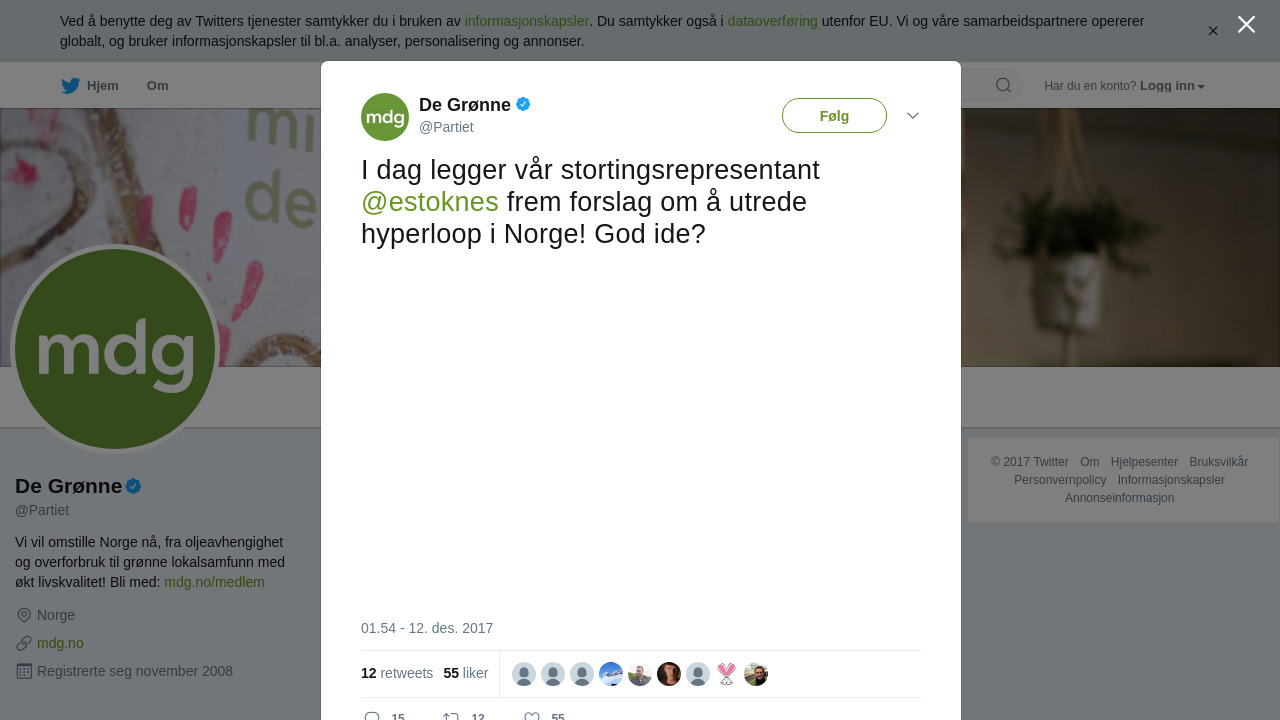This screenshot has height=720, width=1280.
Task: Open the mdg.no website link
Action: (60, 643)
